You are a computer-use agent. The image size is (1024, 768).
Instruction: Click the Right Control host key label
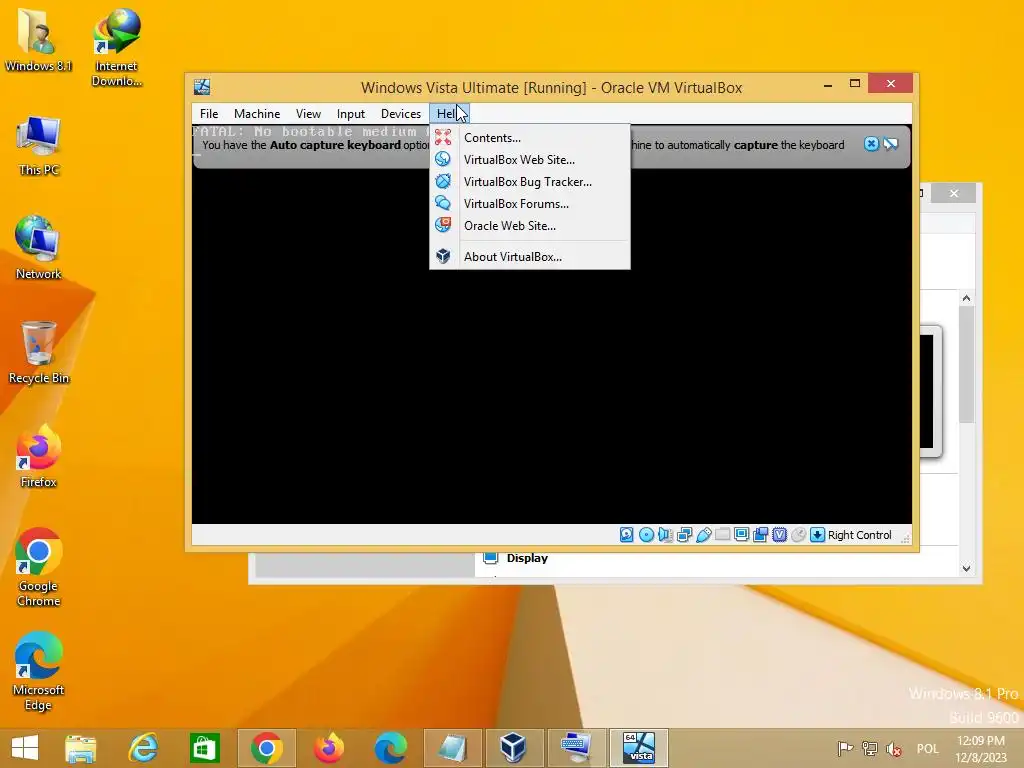tap(859, 535)
